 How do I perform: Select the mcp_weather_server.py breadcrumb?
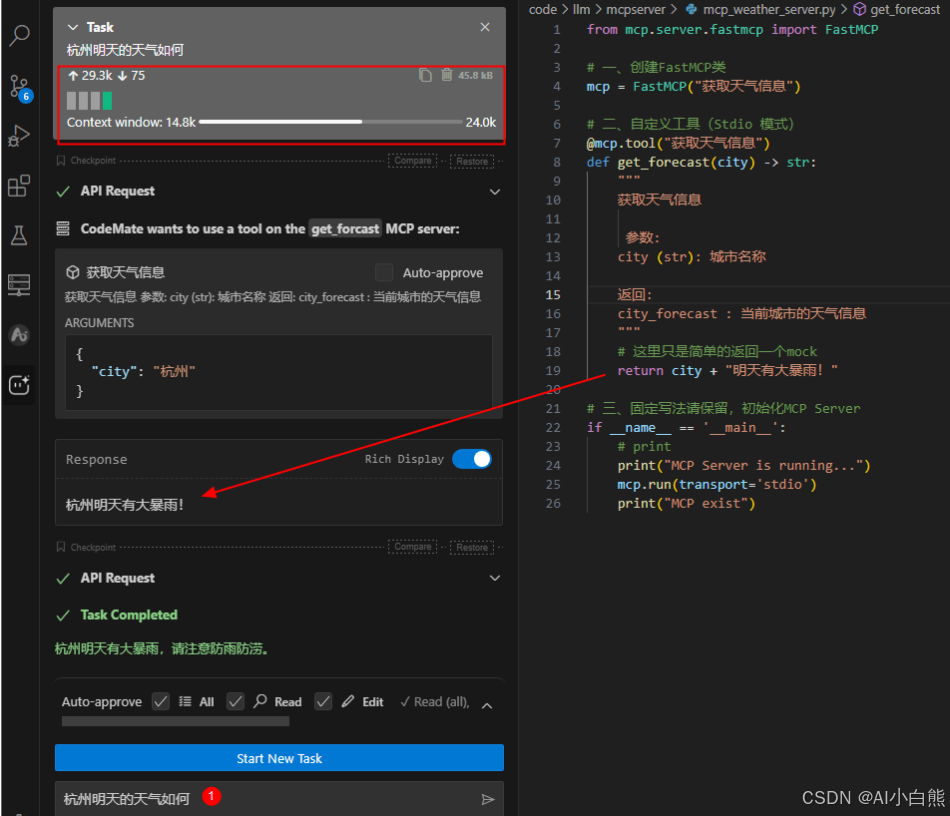point(769,9)
